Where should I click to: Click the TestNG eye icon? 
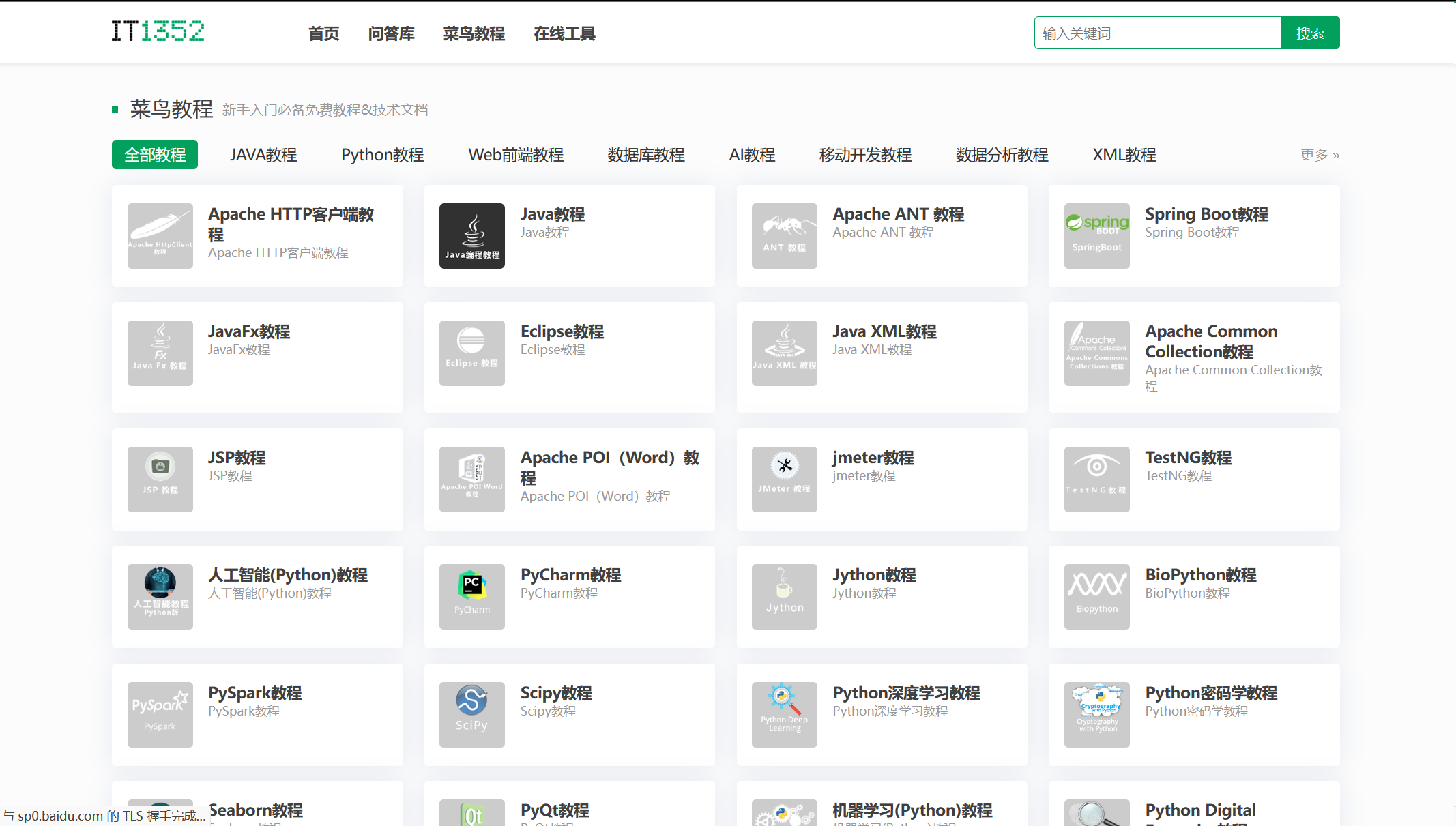(1096, 479)
